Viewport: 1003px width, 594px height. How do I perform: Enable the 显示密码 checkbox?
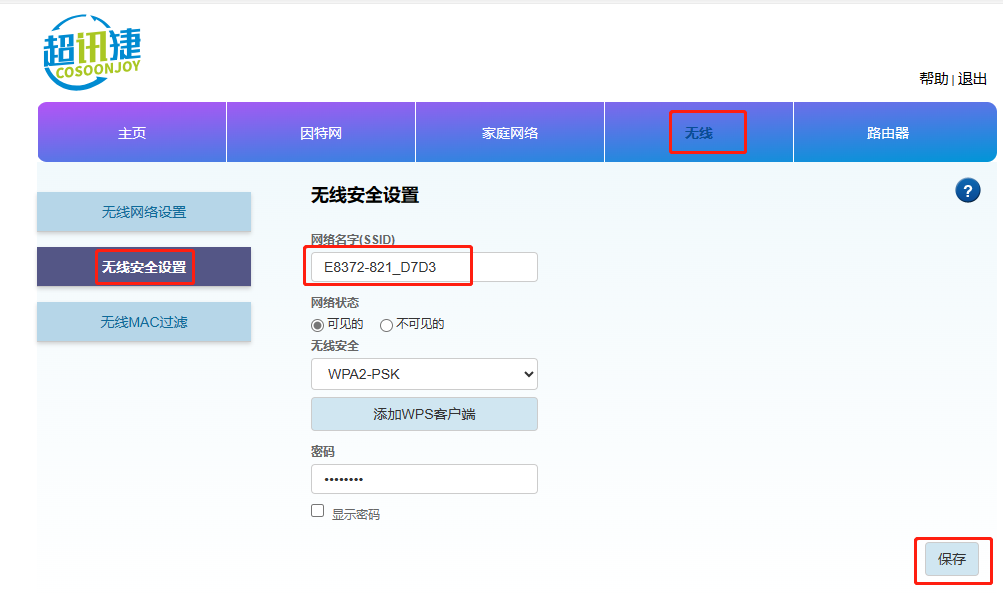318,511
